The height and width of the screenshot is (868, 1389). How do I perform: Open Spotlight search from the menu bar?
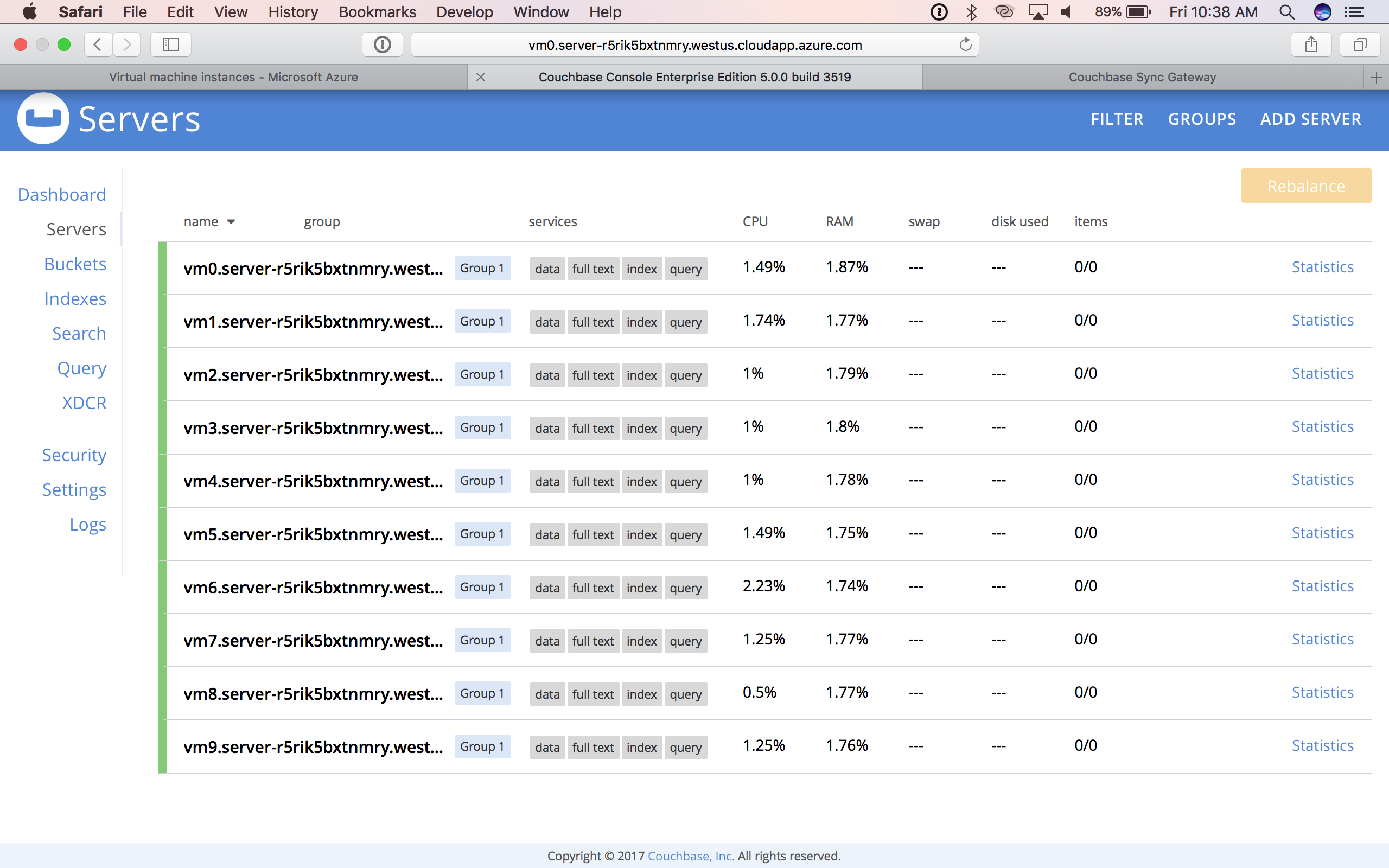click(1287, 11)
